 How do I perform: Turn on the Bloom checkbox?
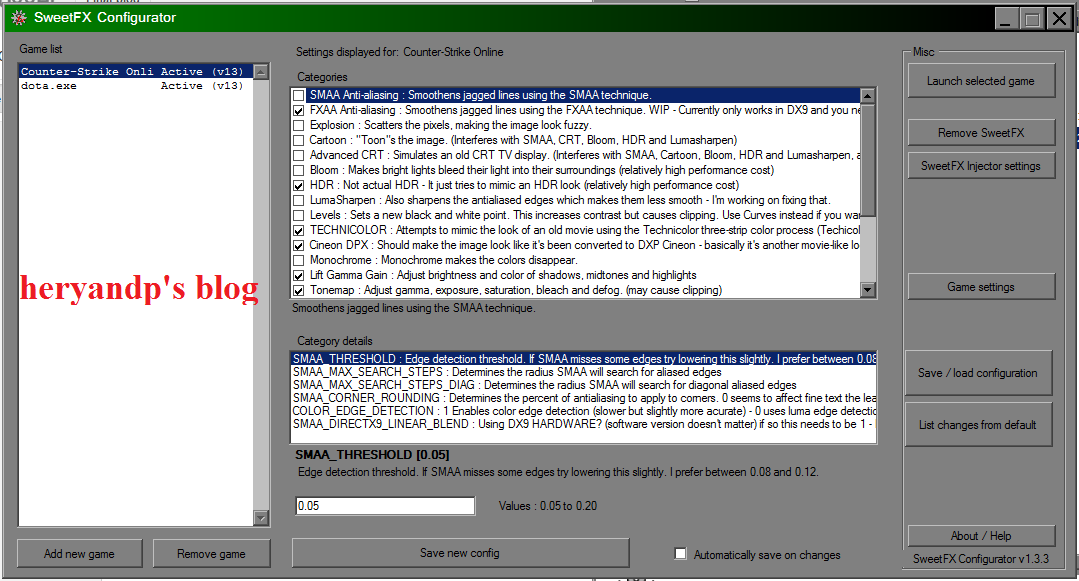(299, 171)
